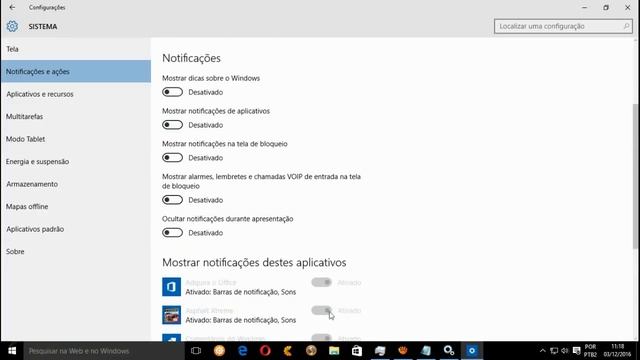Open Sobre in the sidebar
This screenshot has height=360, width=640.
pos(76,251)
